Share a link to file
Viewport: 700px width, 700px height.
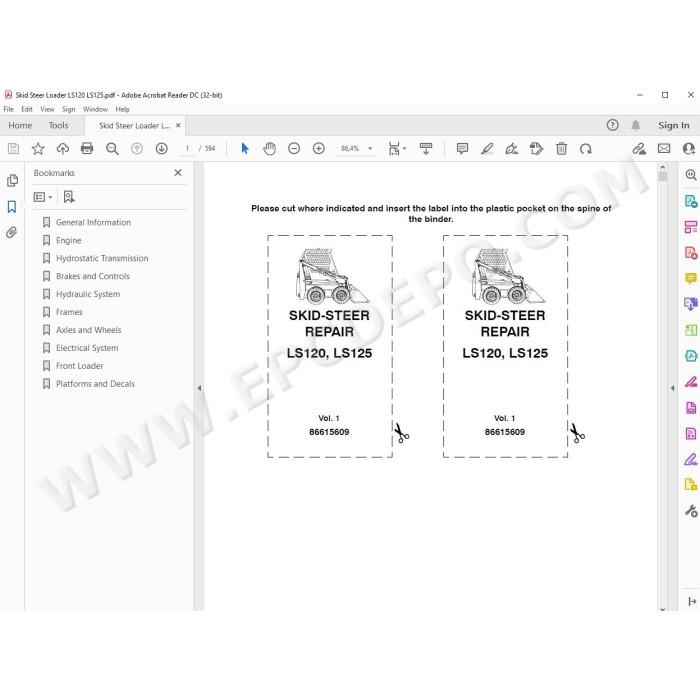(639, 149)
